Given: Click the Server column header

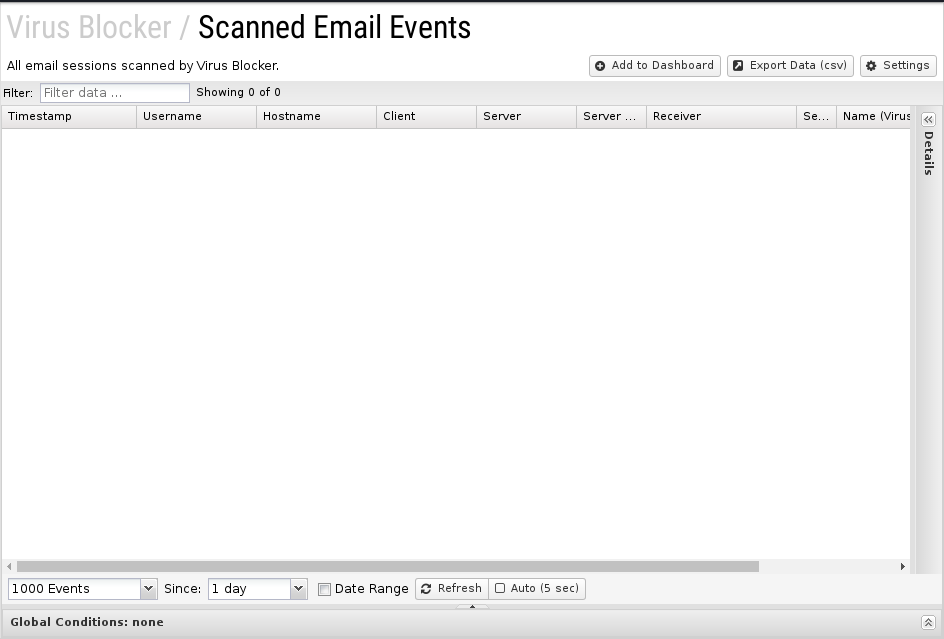Looking at the screenshot, I should [x=526, y=116].
